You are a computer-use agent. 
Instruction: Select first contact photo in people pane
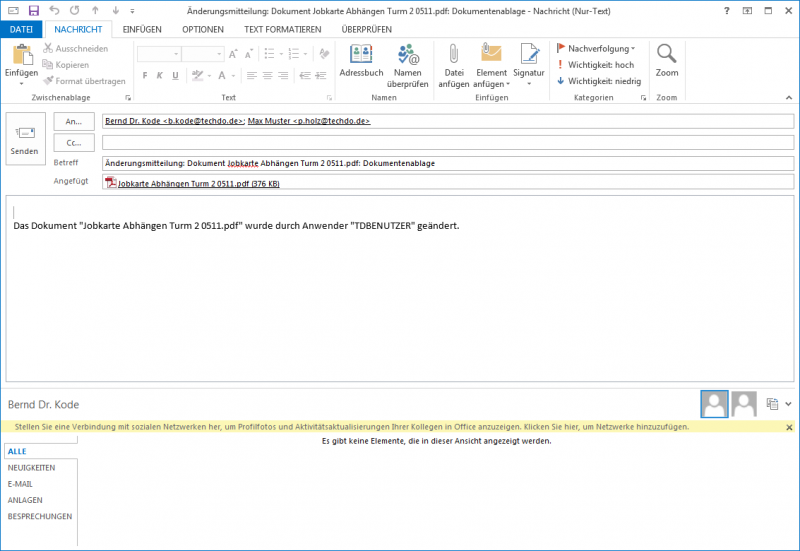(x=714, y=404)
